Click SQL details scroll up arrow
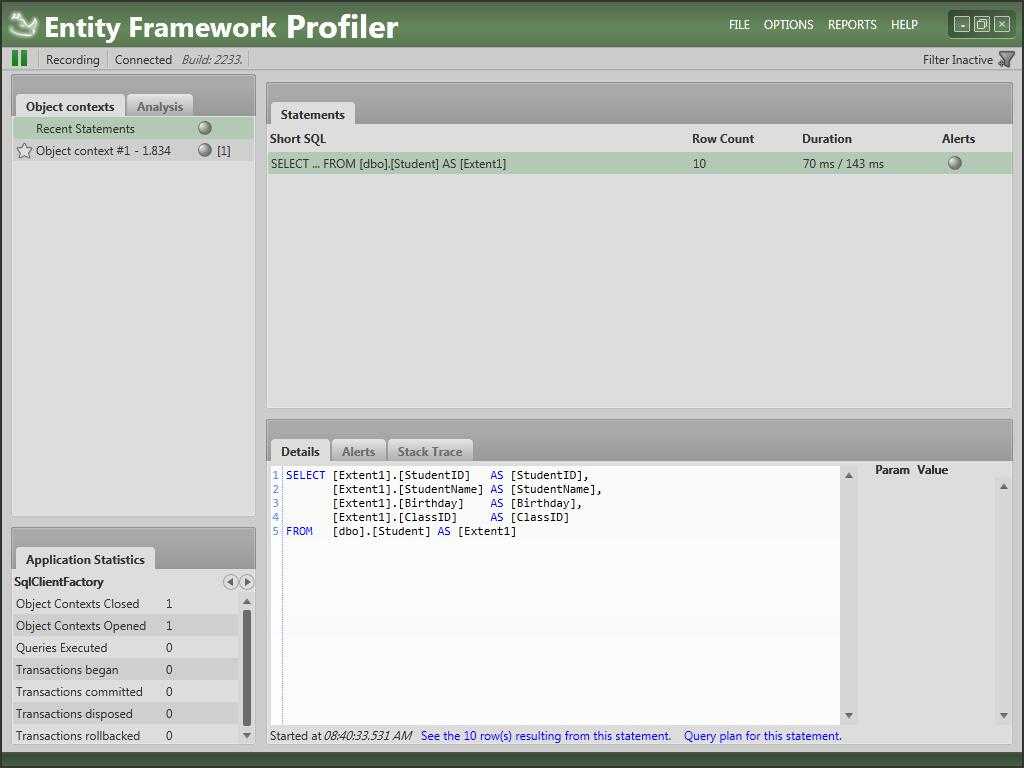The image size is (1024, 768). point(849,475)
